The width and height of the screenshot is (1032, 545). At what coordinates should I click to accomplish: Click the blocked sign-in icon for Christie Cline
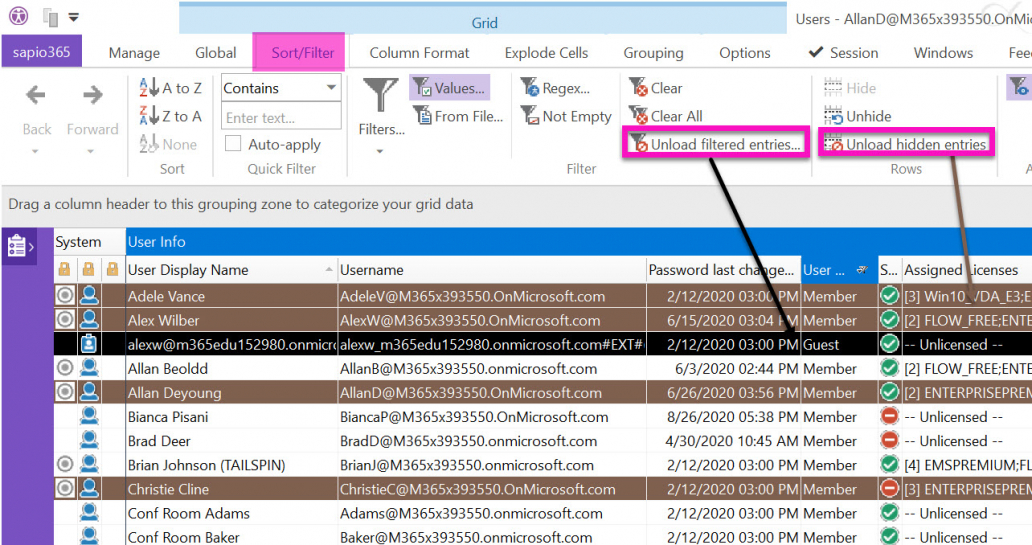tap(889, 488)
